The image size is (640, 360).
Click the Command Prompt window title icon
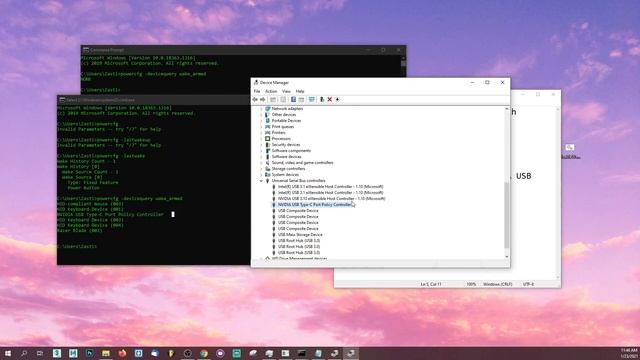pos(86,50)
